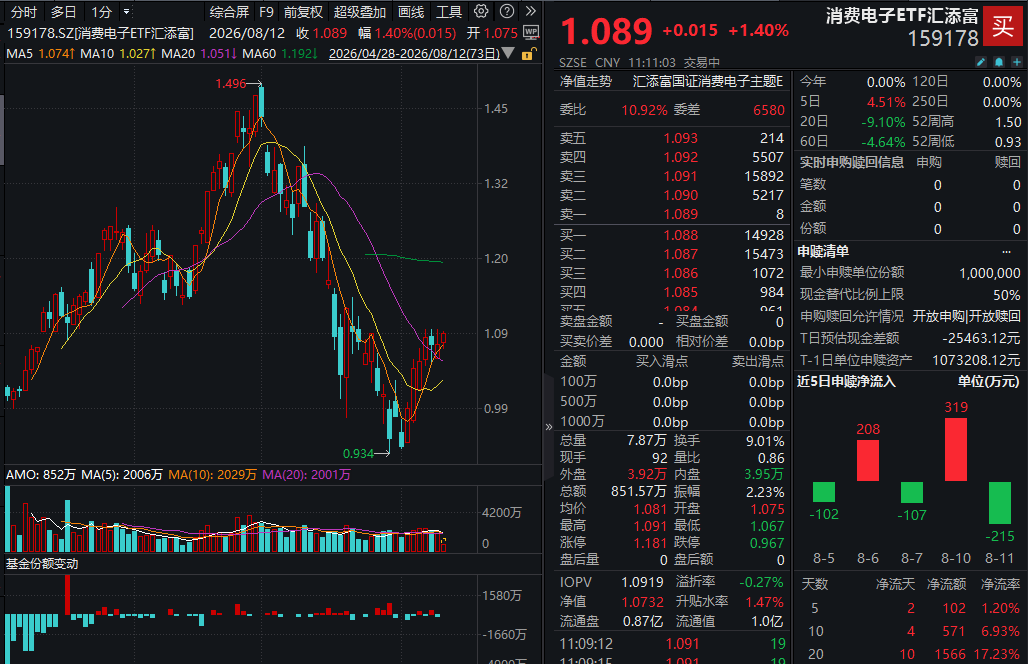
Task: Toggle the chart date range lock icon
Action: coord(528,54)
